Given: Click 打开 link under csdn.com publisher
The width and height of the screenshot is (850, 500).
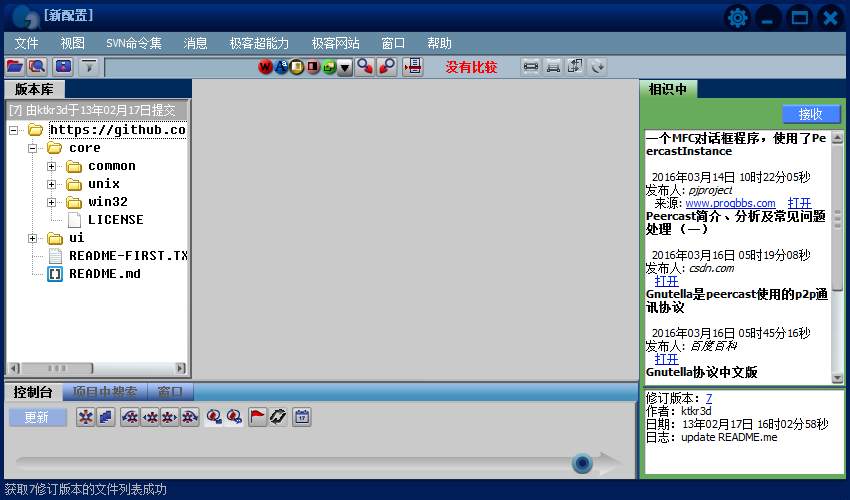Looking at the screenshot, I should click(666, 281).
